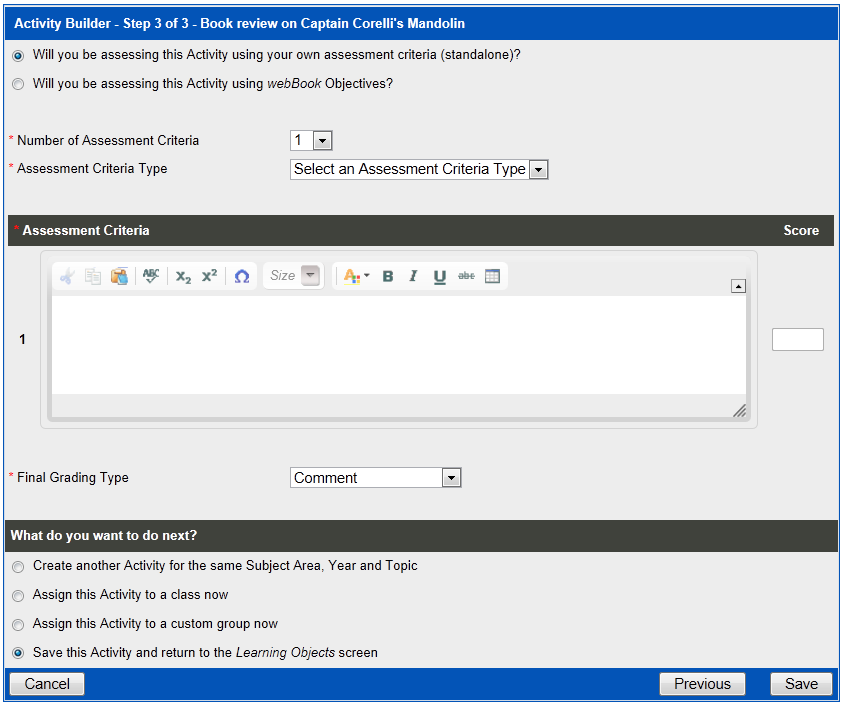Apply subscript formatting
845x708 pixels.
183,277
